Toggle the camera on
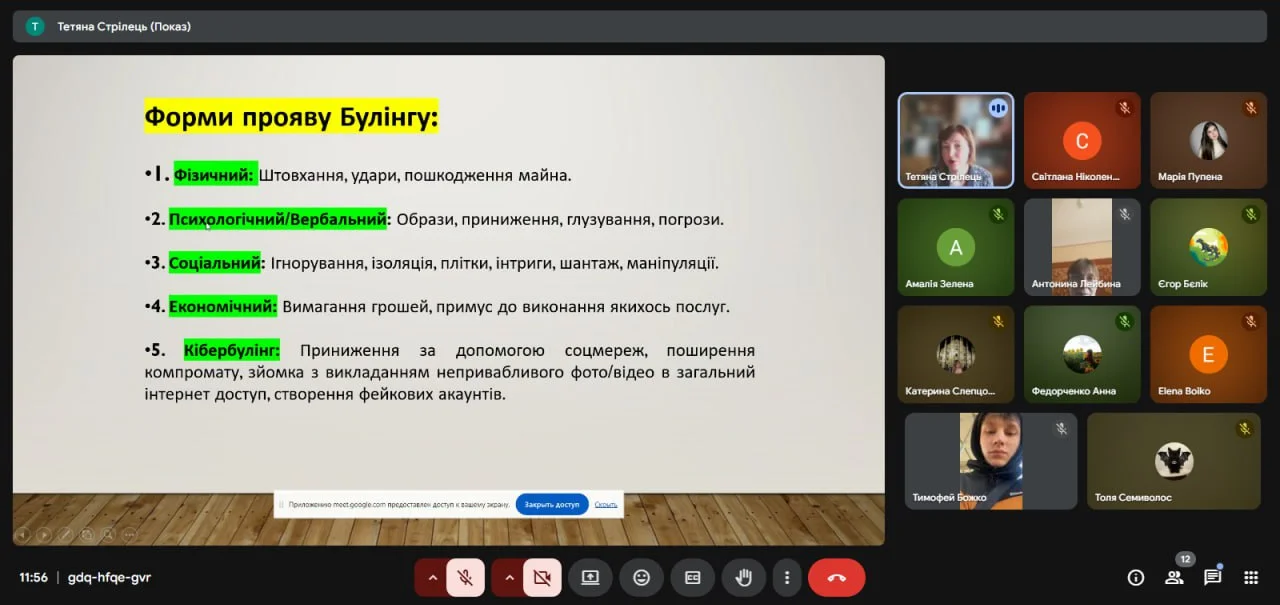The height and width of the screenshot is (605, 1280). (542, 577)
